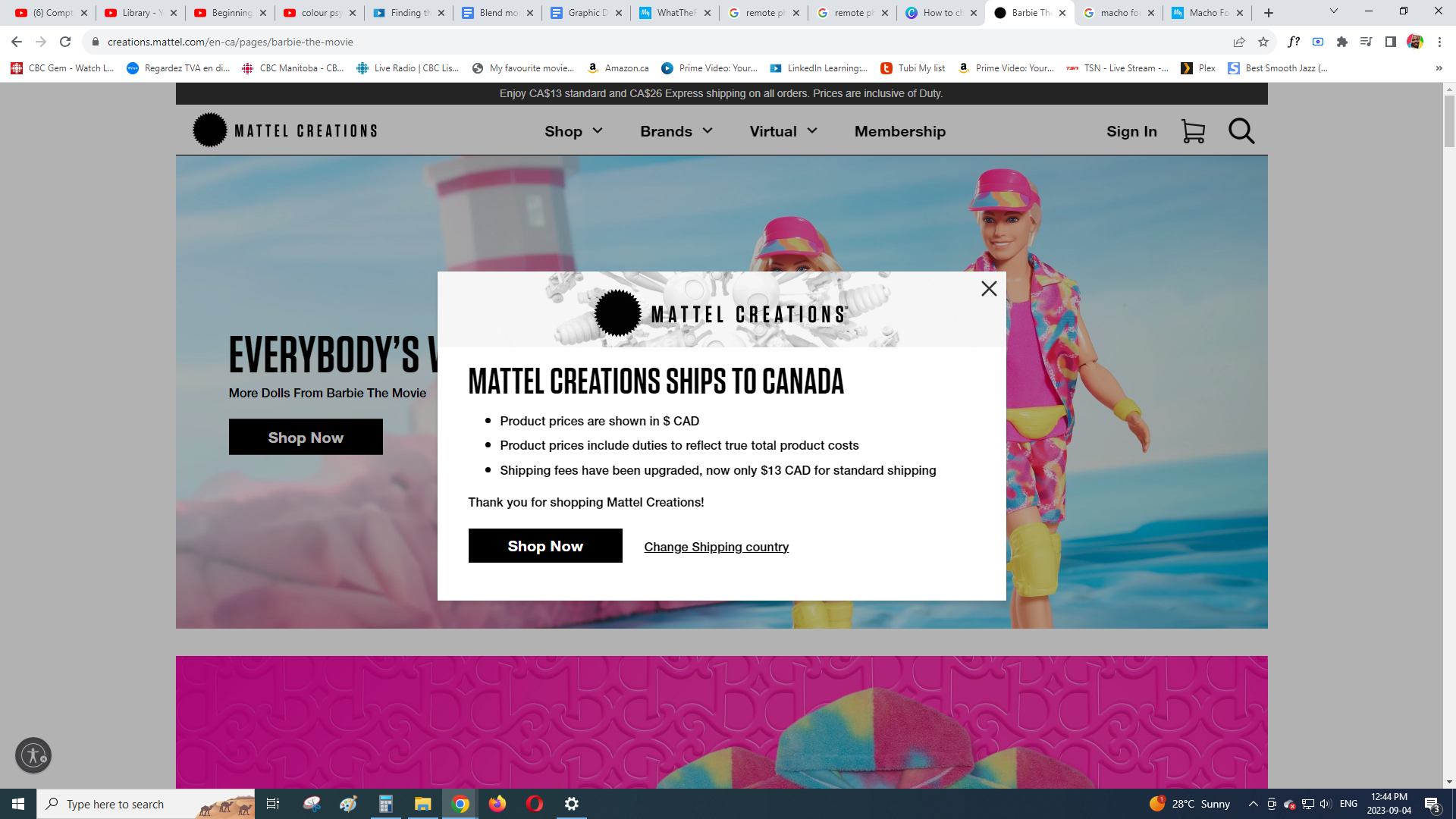Open Chrome extensions puzzle icon
Screen dimensions: 1456x819
pos(1342,42)
